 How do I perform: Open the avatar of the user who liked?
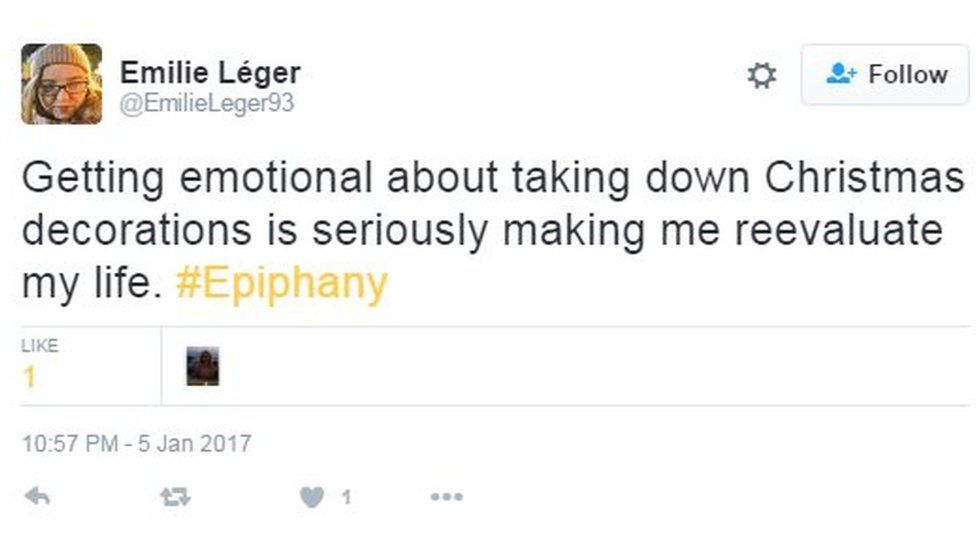tap(203, 366)
